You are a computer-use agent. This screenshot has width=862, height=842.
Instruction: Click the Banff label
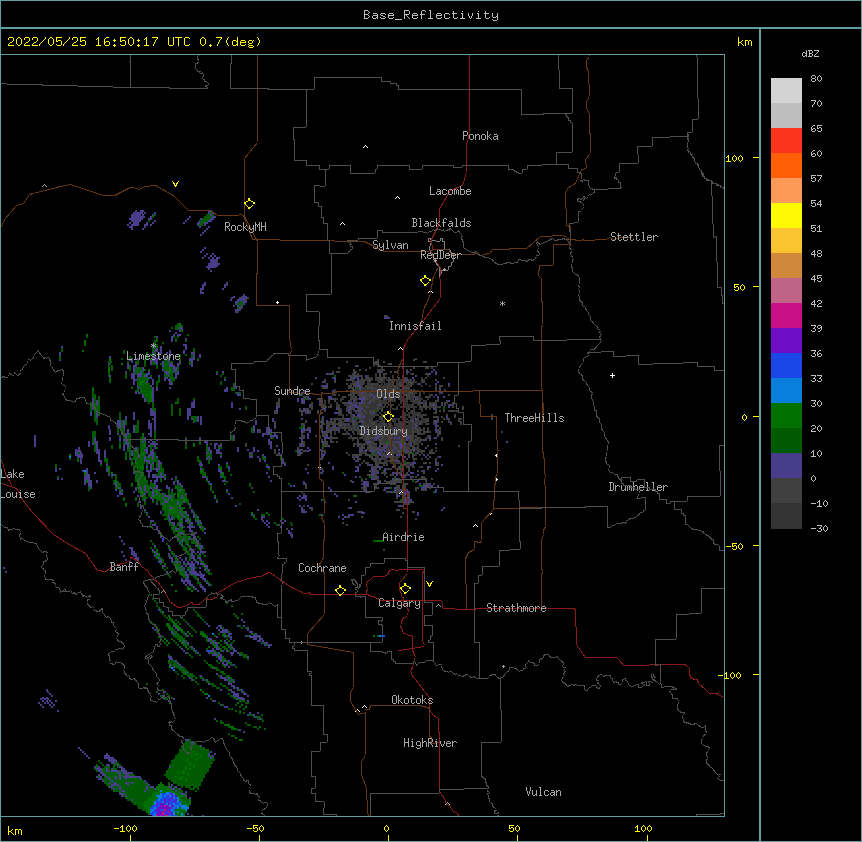click(124, 567)
